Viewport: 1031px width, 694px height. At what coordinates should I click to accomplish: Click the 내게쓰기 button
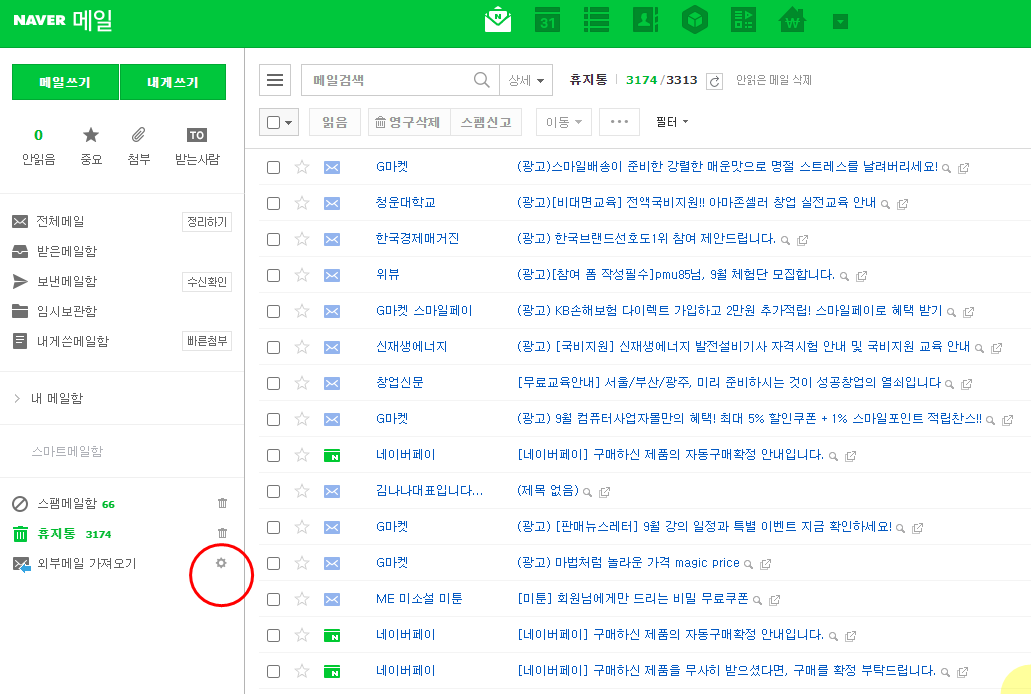pos(173,82)
